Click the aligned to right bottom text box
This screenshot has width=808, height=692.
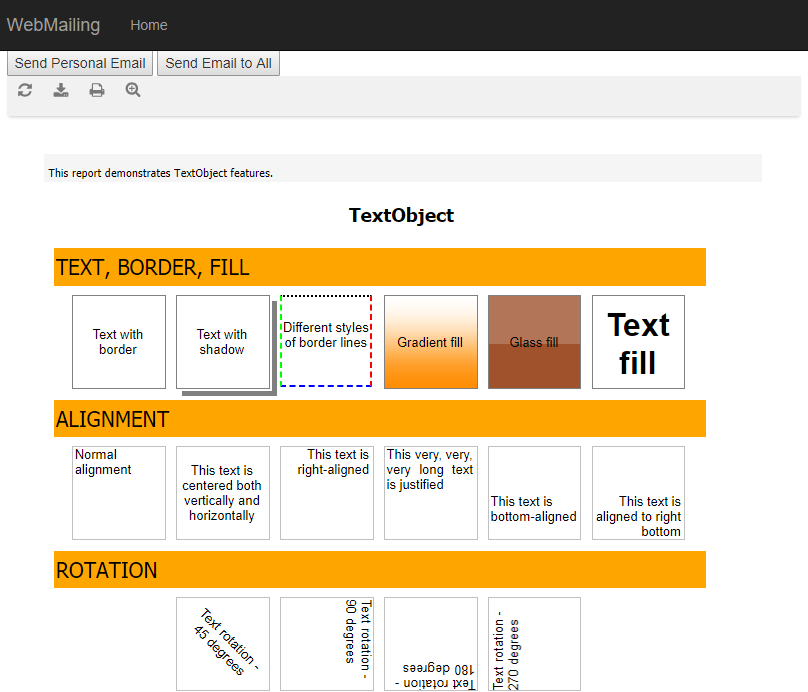point(638,493)
